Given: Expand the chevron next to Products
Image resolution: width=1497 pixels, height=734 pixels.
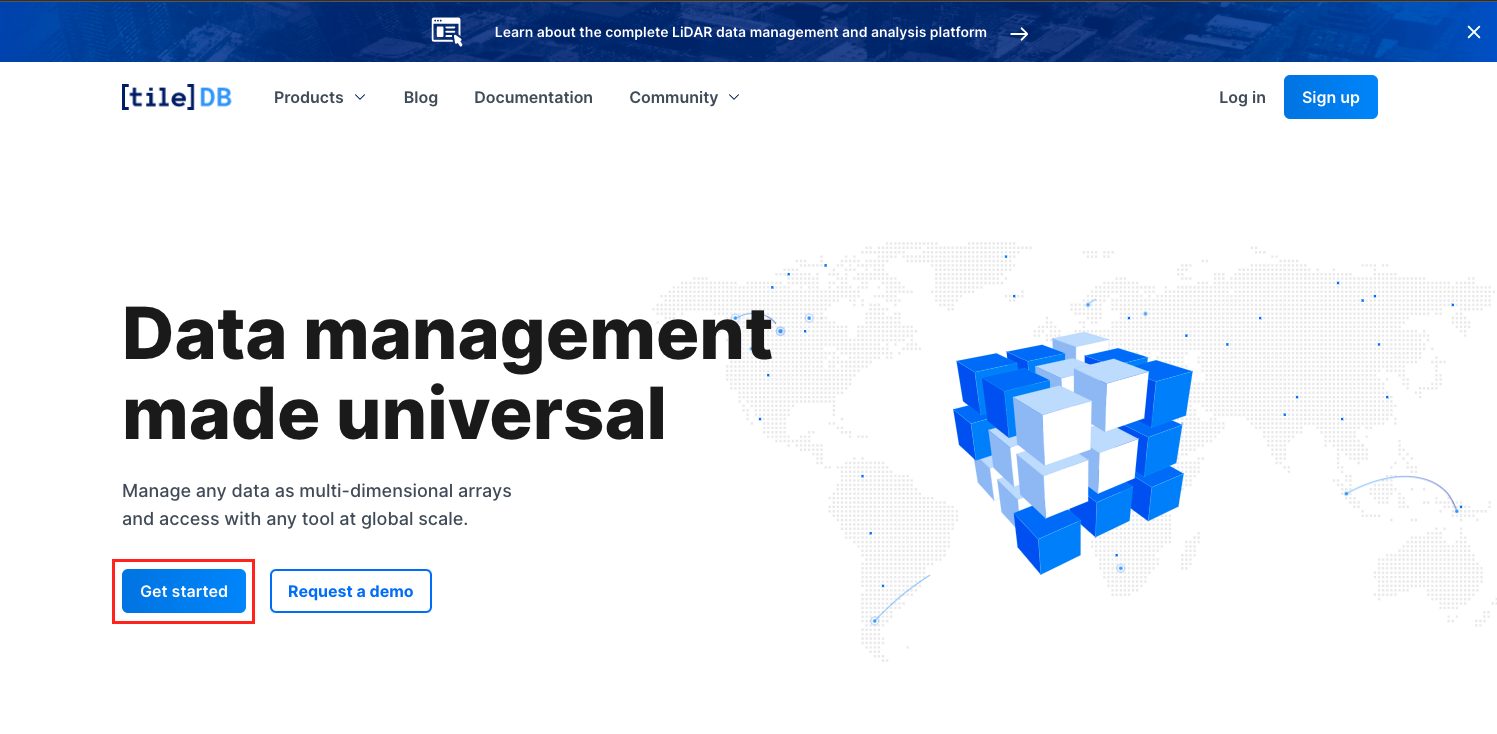Looking at the screenshot, I should (360, 97).
